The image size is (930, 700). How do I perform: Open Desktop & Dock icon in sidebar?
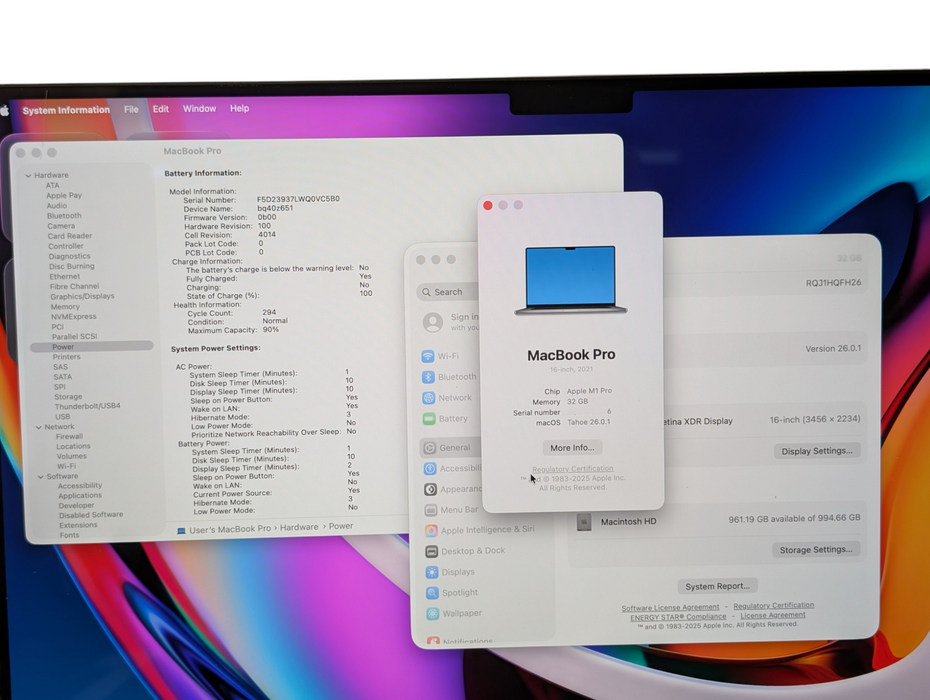[432, 551]
